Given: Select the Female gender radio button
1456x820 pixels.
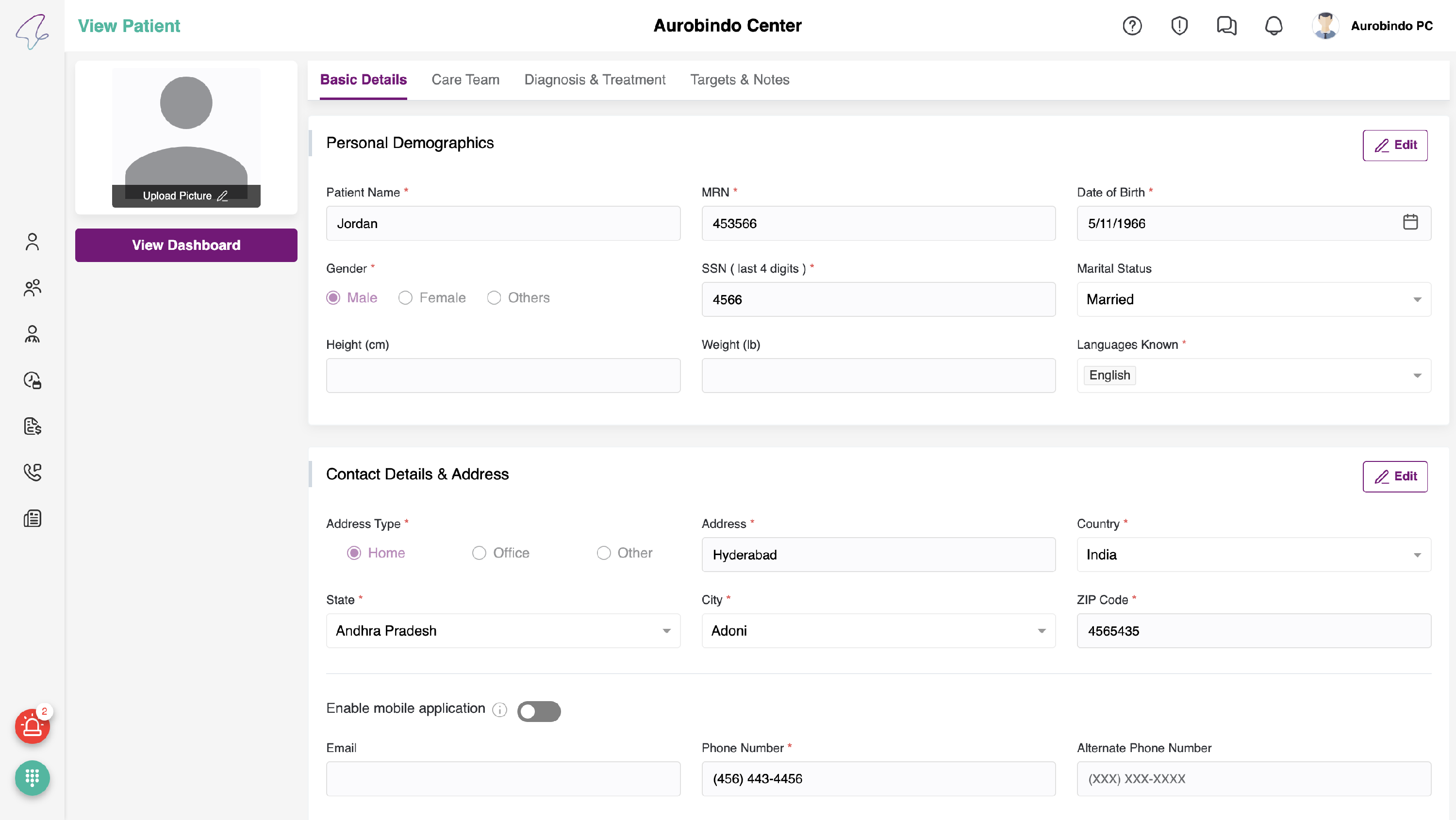Looking at the screenshot, I should pos(405,298).
